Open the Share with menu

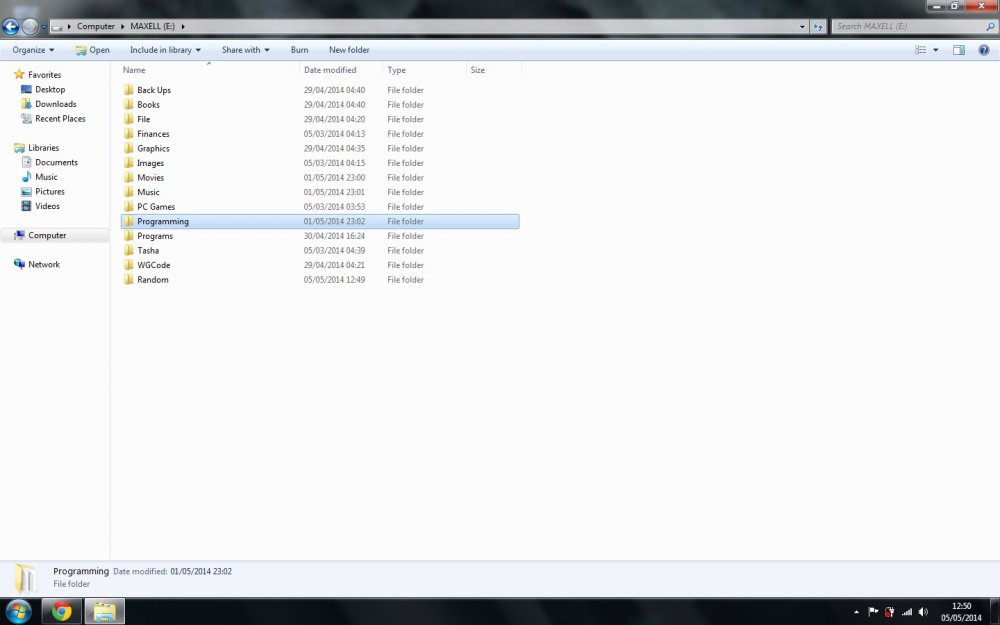(245, 50)
